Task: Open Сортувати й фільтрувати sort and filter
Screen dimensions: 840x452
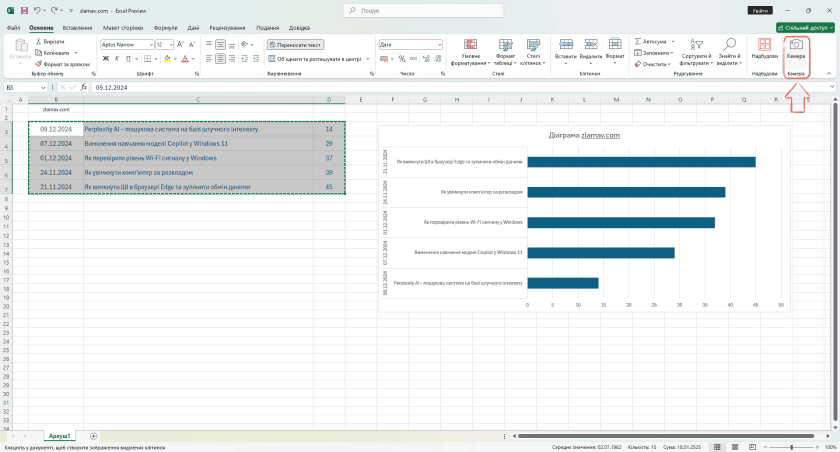Action: [696, 51]
